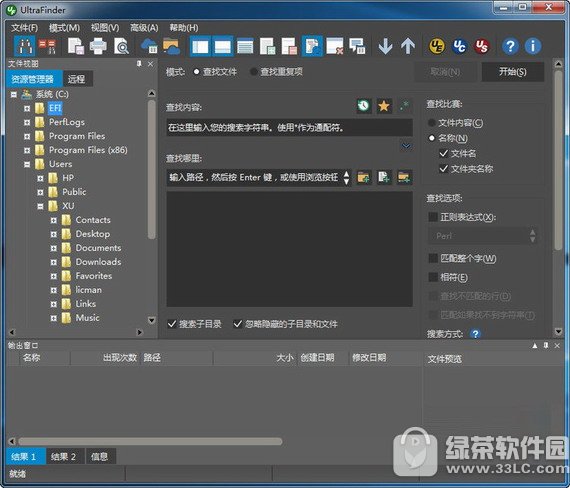The height and width of the screenshot is (488, 570).
Task: Click the 开始(S) button
Action: (x=513, y=72)
